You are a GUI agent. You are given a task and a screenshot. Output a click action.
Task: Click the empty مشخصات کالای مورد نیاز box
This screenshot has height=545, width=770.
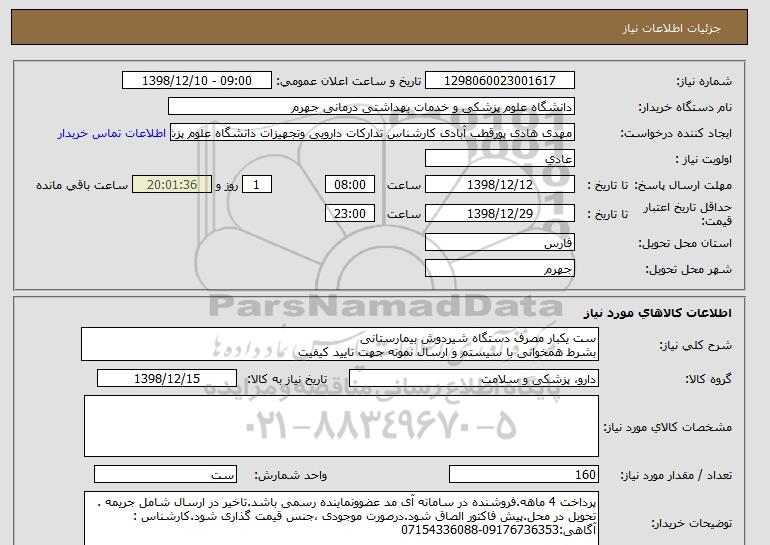point(341,426)
